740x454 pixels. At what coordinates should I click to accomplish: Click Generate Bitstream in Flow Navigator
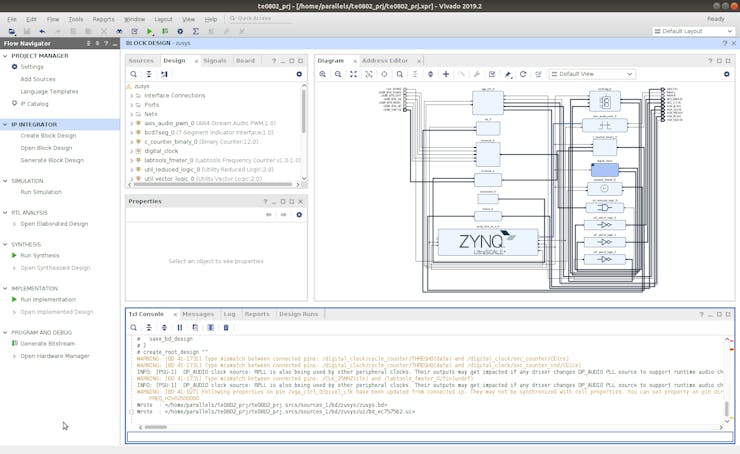[x=47, y=344]
